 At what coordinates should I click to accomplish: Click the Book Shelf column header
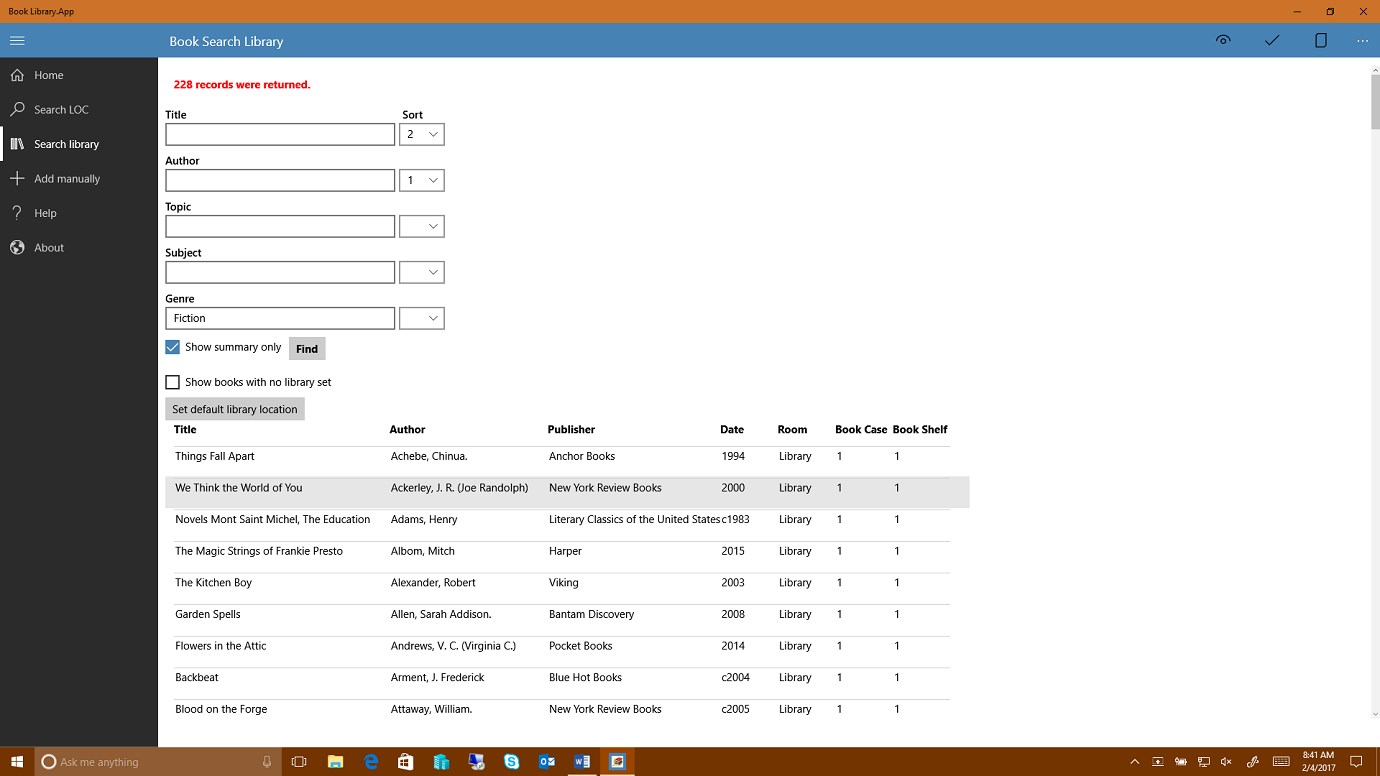click(x=920, y=430)
